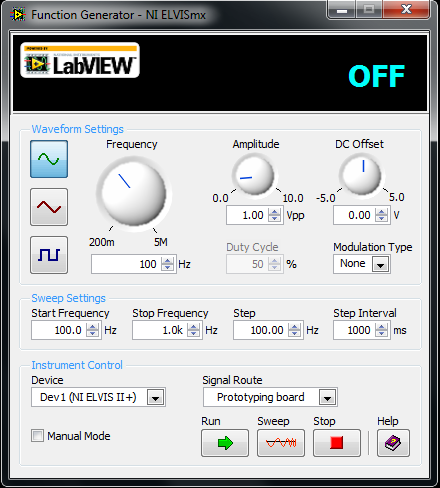Open Help with the book icon
Screen dimensions: 440x488
[x=393, y=443]
